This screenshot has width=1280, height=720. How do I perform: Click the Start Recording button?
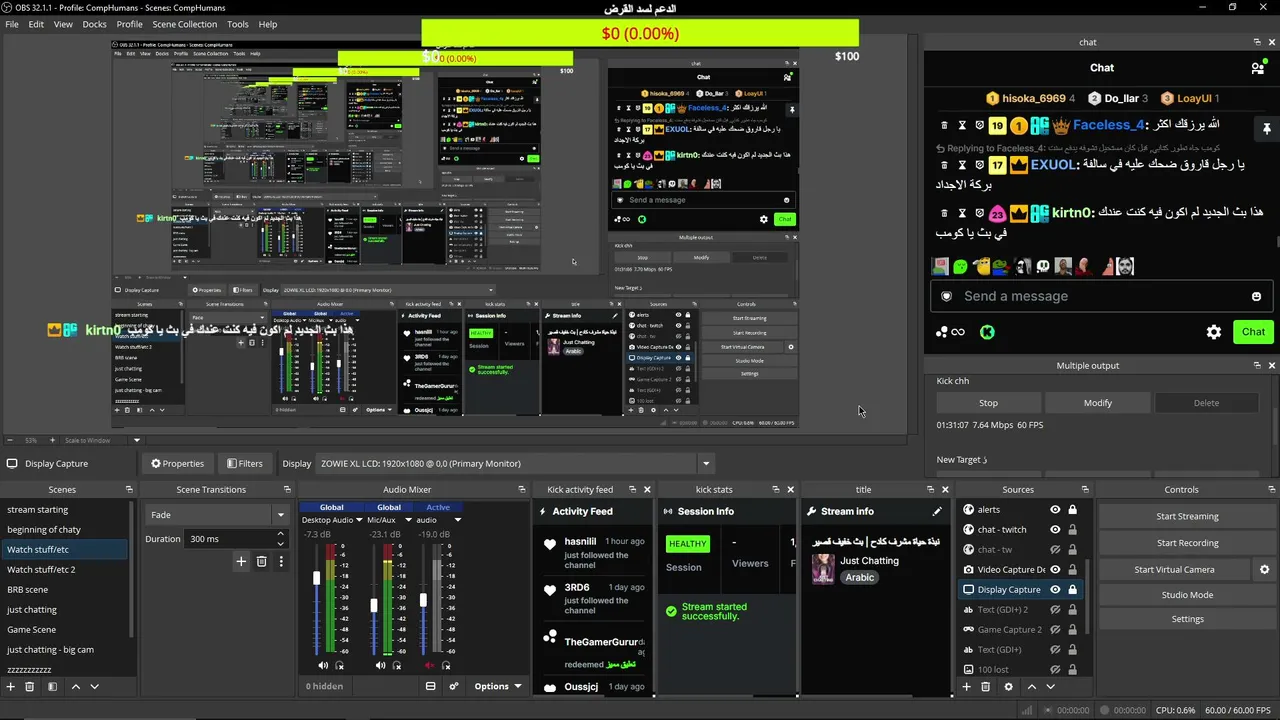pyautogui.click(x=1187, y=543)
